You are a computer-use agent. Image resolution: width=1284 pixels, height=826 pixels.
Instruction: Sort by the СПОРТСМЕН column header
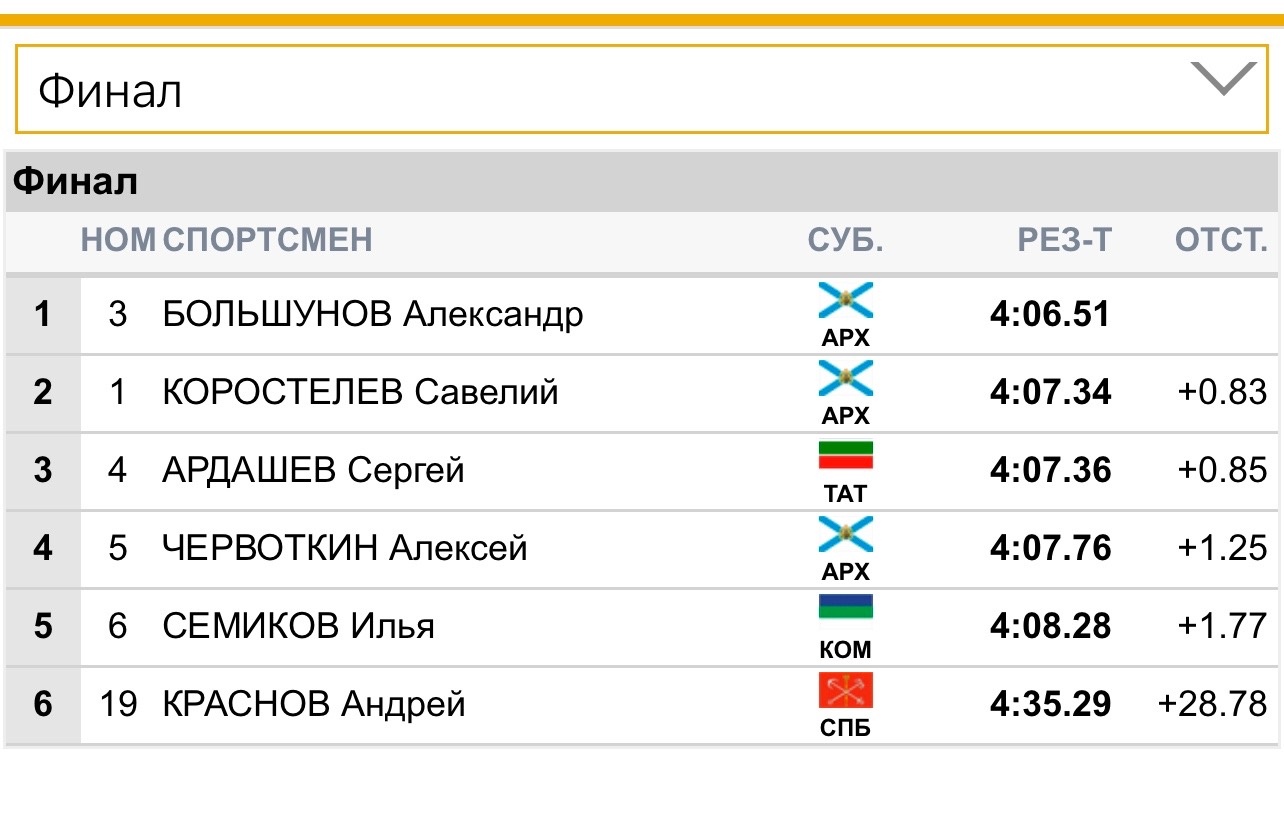tap(267, 240)
